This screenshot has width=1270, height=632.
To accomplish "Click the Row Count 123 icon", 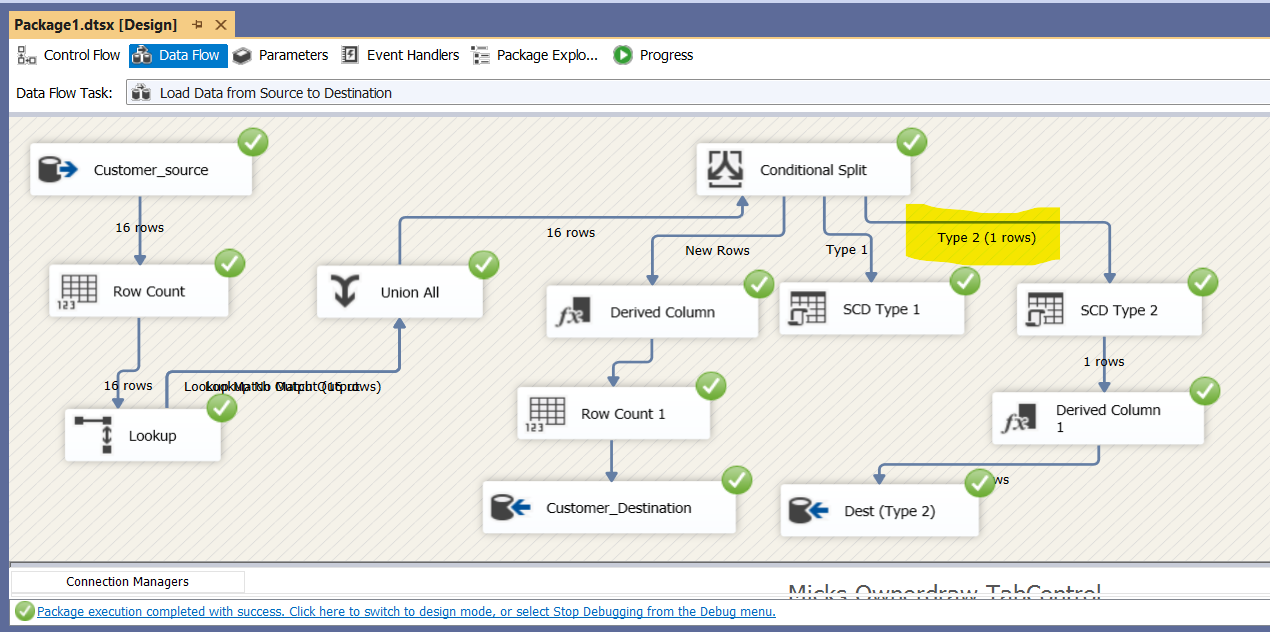I will click(x=76, y=290).
